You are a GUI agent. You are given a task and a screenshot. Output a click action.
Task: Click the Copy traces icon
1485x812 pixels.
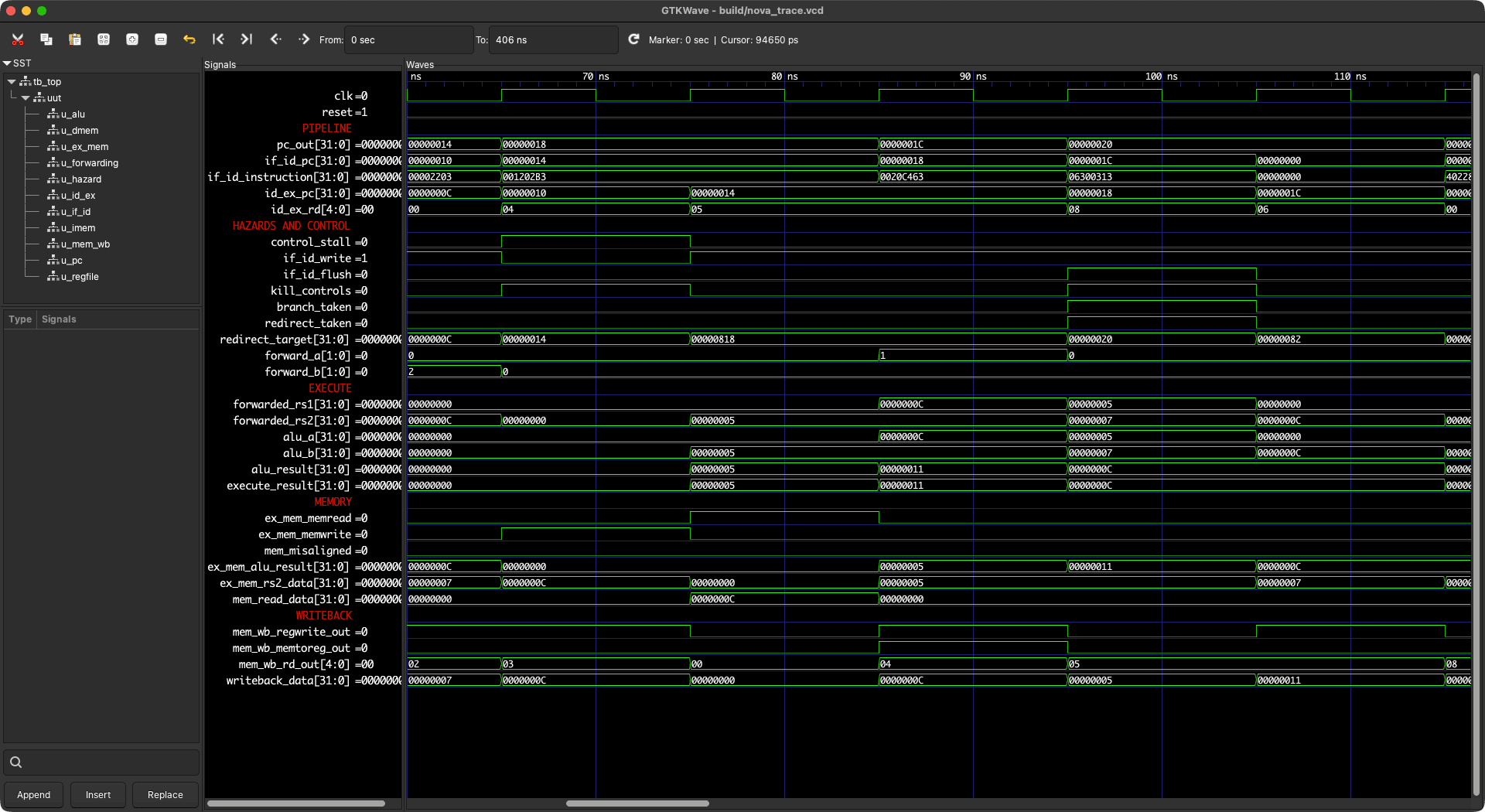(x=46, y=39)
